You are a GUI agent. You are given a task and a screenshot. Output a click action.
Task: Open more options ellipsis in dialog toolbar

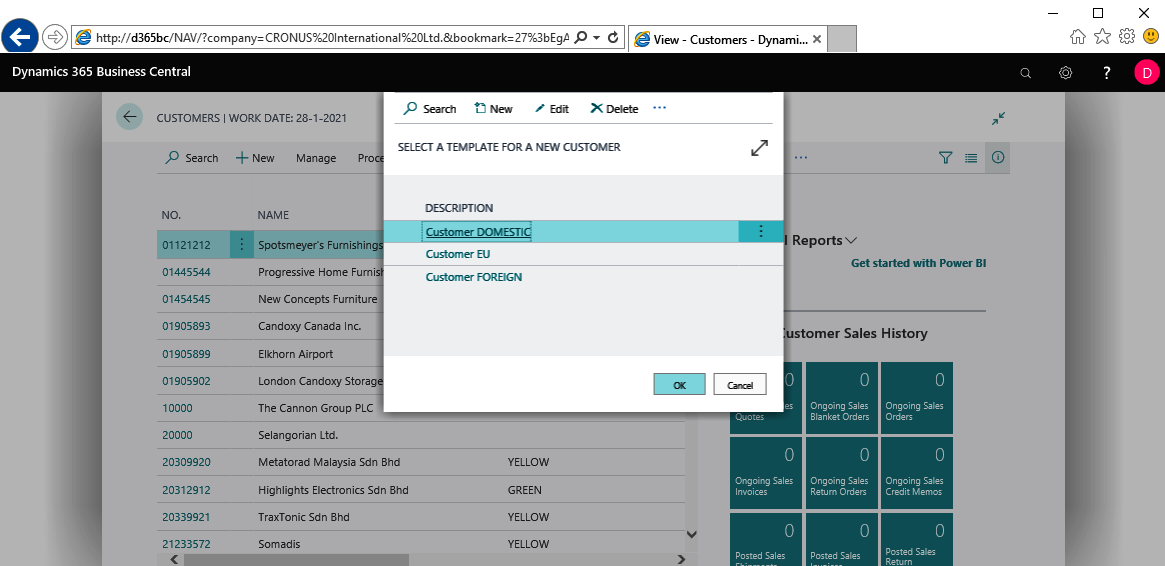point(659,108)
